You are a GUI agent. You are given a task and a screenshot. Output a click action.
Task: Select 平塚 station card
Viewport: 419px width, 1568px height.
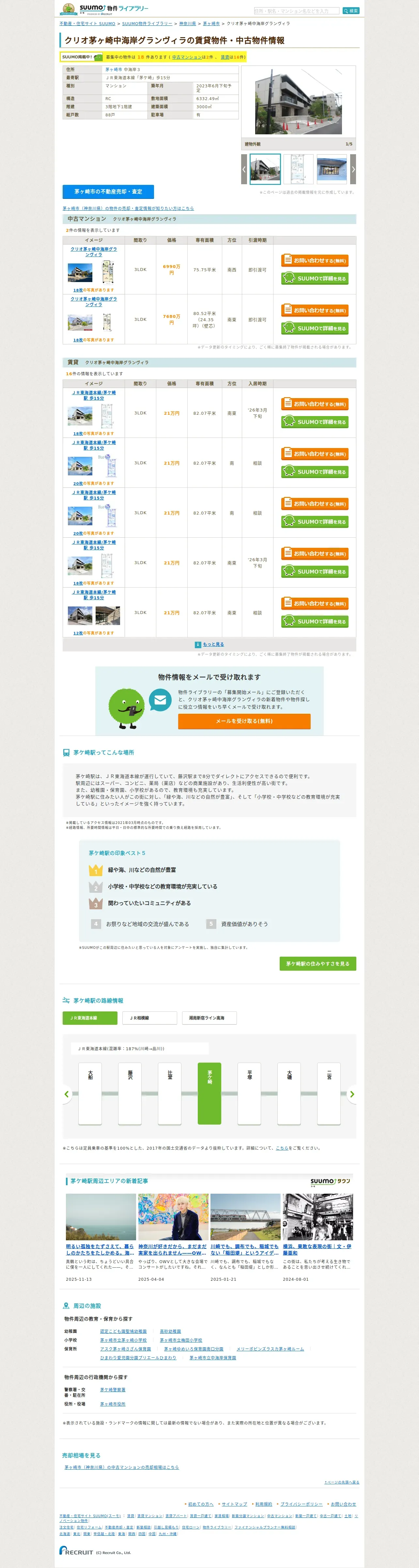(249, 1093)
